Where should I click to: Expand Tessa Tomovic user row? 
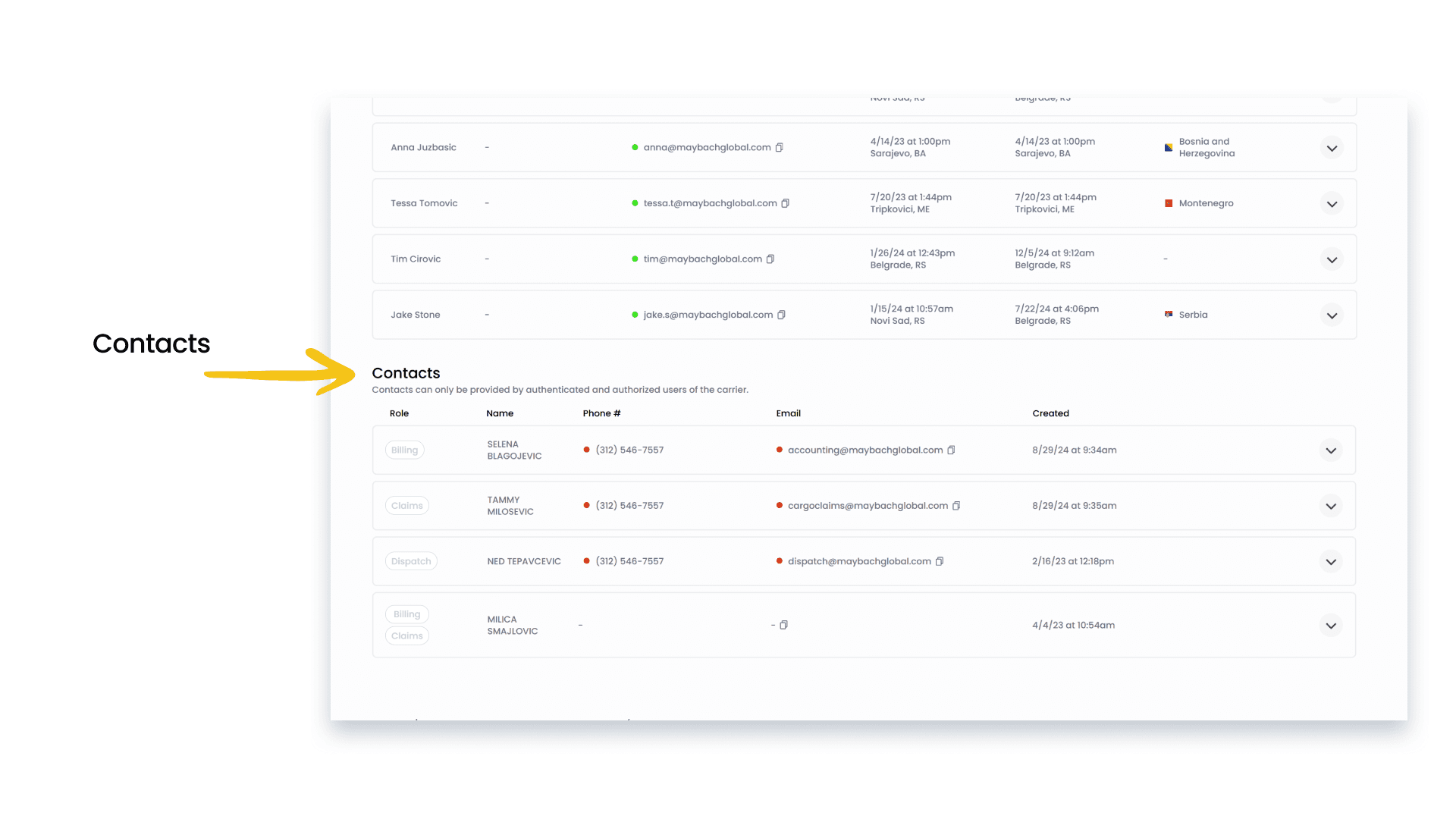(x=1331, y=204)
